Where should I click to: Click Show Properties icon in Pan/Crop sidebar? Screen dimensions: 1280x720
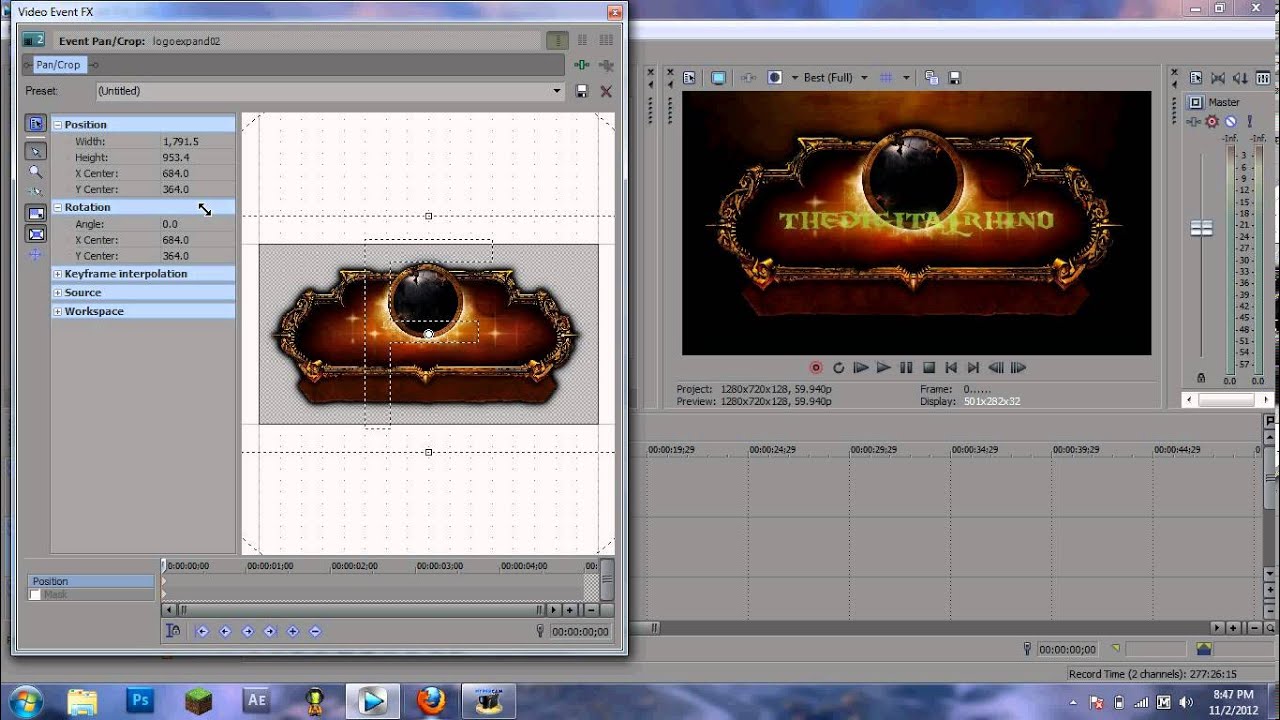[x=36, y=124]
